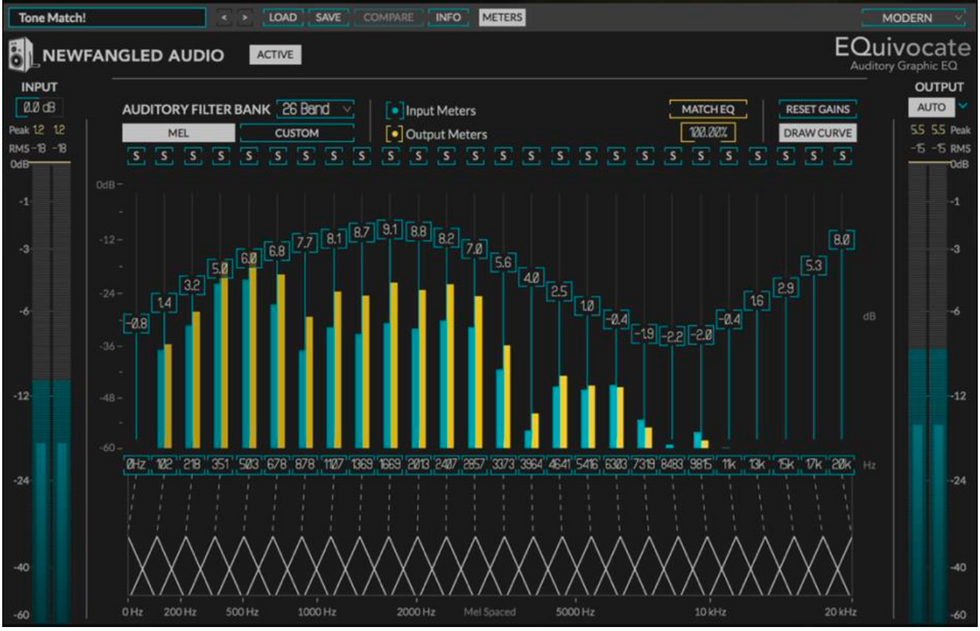
Task: Click the 5416 frequency label box
Action: 588,464
